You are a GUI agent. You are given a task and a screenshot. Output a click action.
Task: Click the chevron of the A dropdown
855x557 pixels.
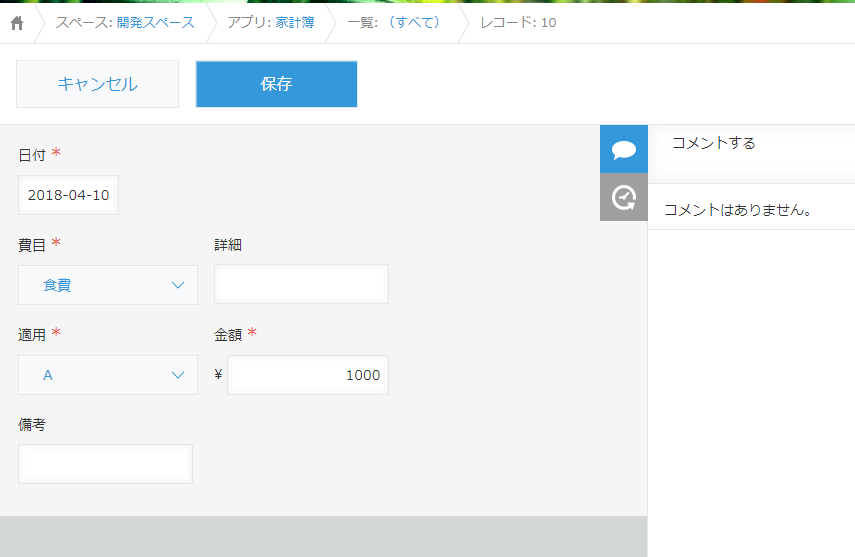click(178, 375)
